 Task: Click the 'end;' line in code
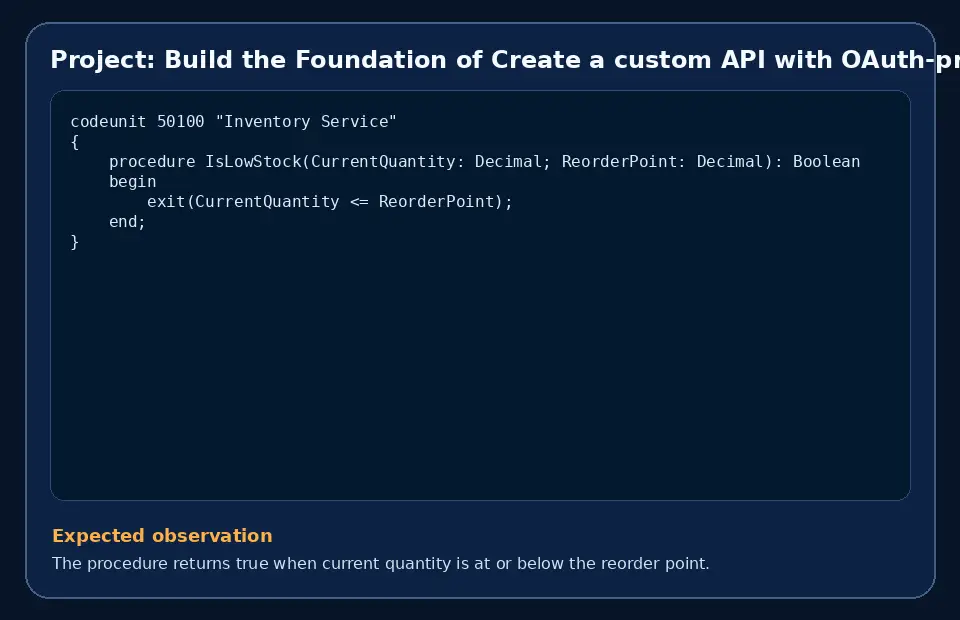127,222
